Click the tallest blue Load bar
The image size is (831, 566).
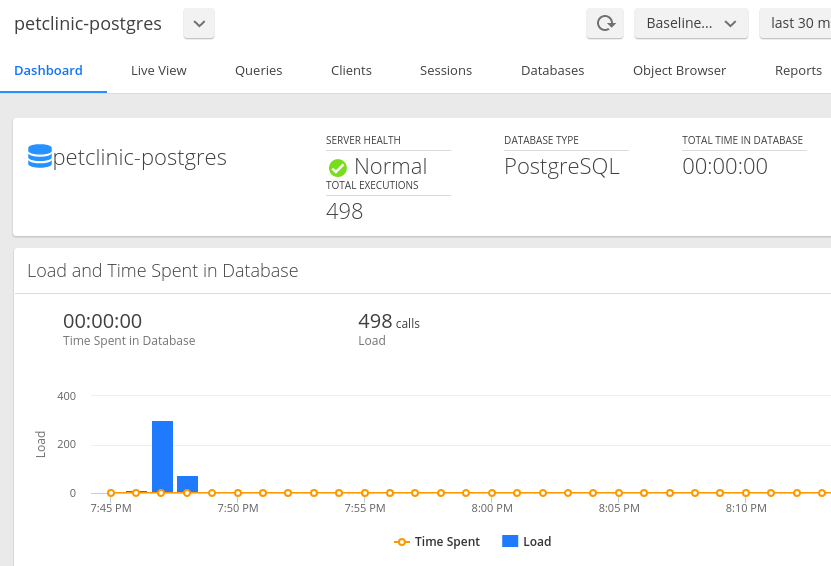162,457
